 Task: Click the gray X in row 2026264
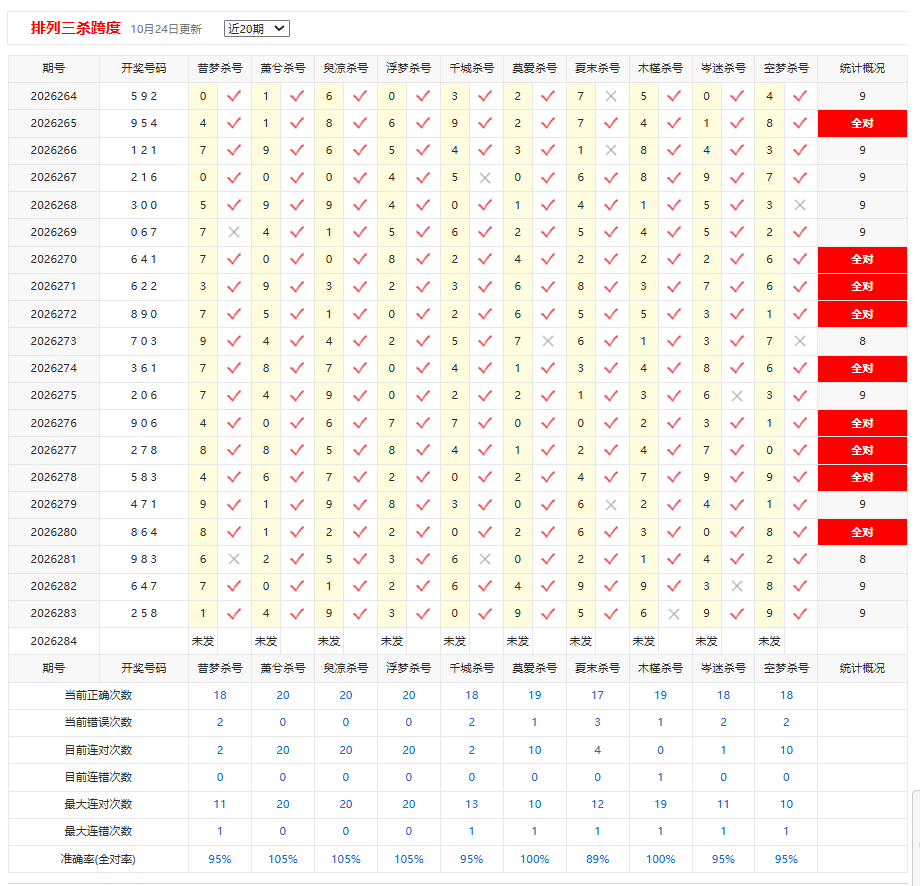point(611,96)
